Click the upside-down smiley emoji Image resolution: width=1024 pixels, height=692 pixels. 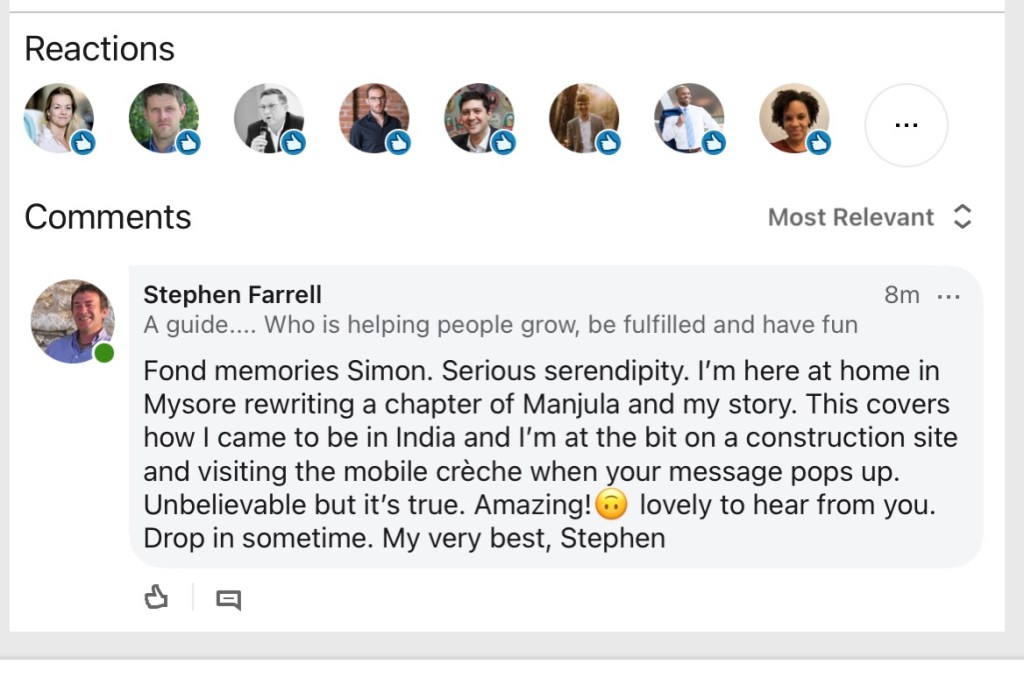[x=609, y=506]
